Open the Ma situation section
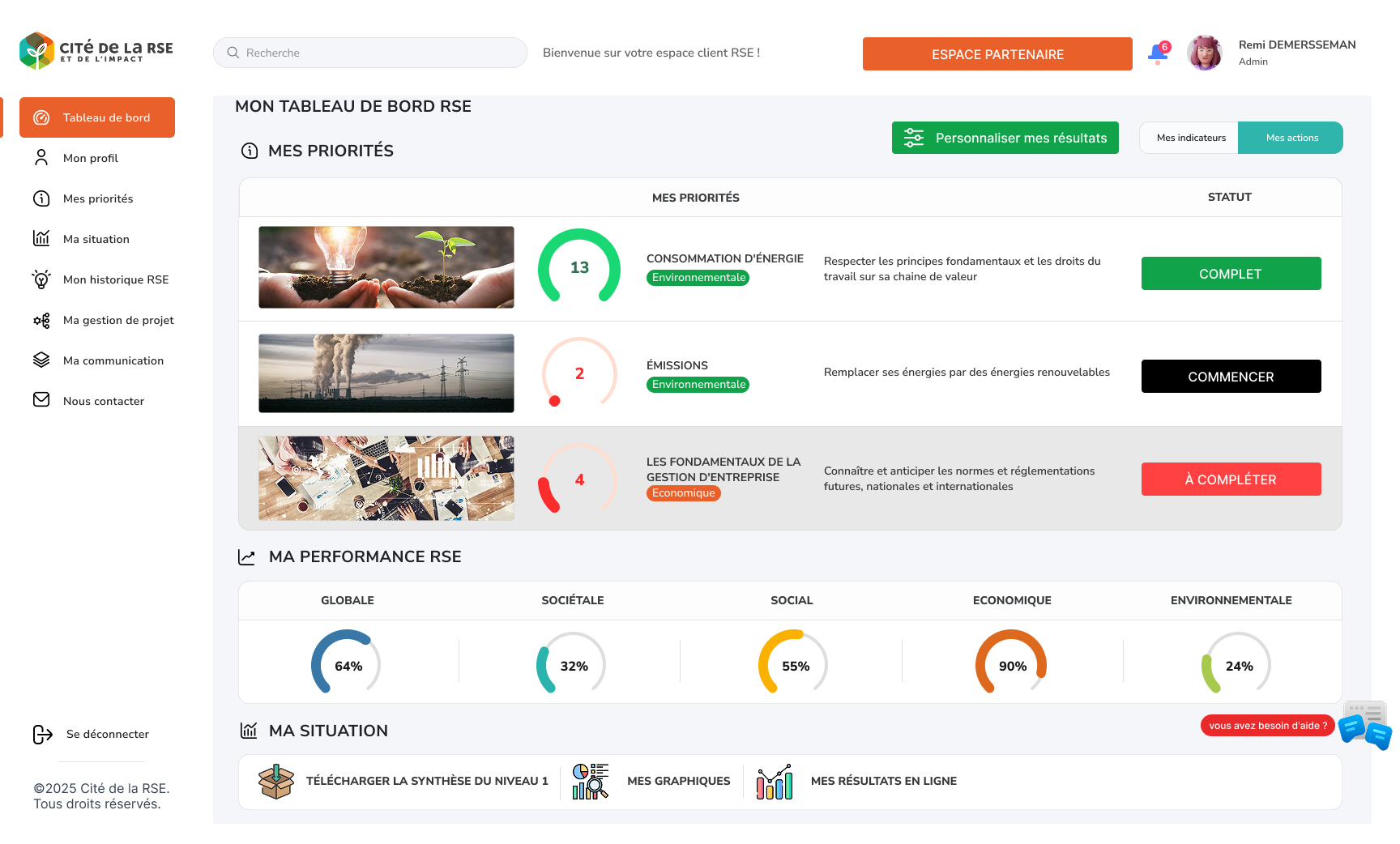Screen dimensions: 1400x844 [96, 238]
